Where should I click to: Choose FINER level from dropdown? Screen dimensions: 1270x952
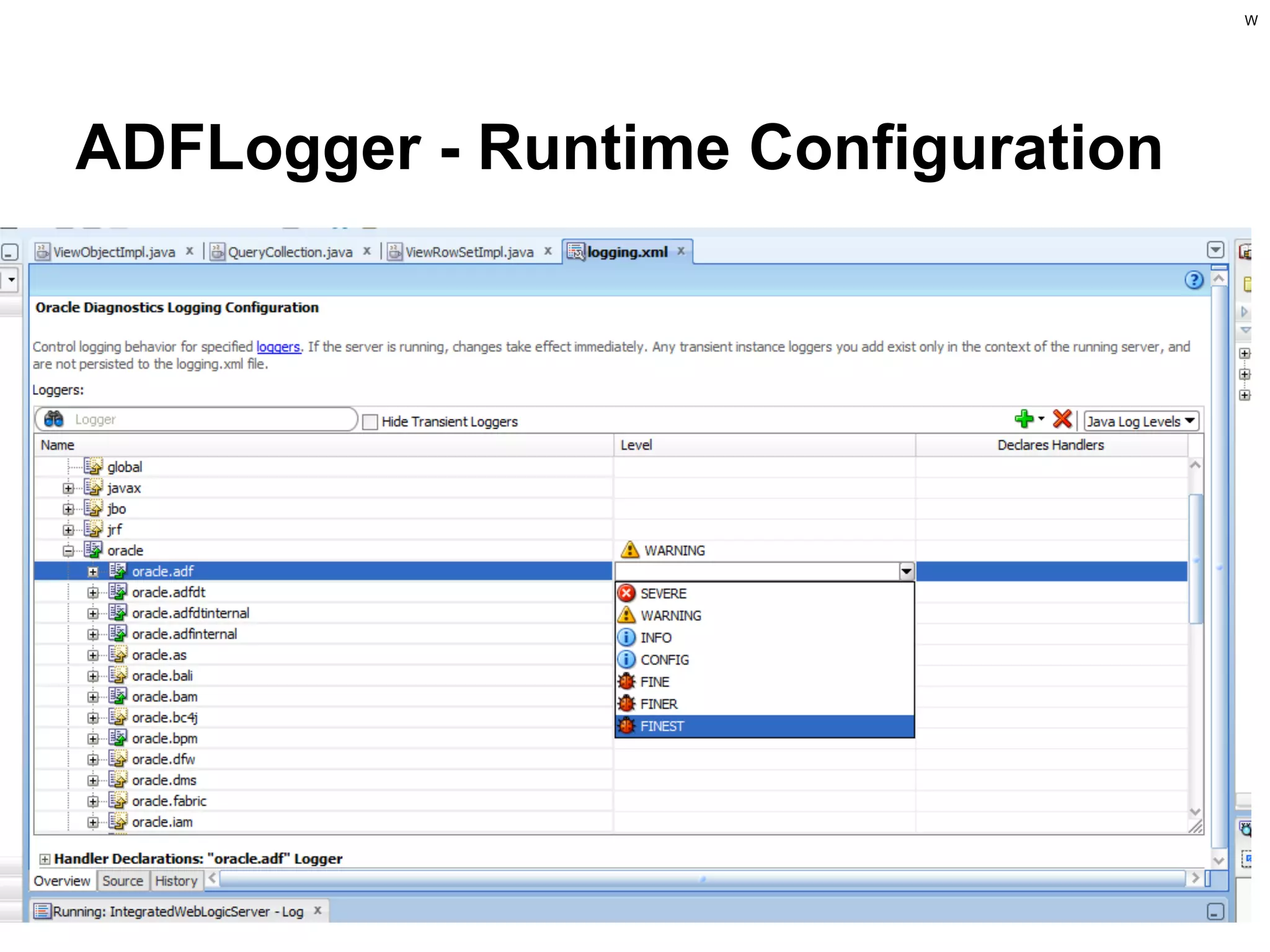pyautogui.click(x=765, y=704)
